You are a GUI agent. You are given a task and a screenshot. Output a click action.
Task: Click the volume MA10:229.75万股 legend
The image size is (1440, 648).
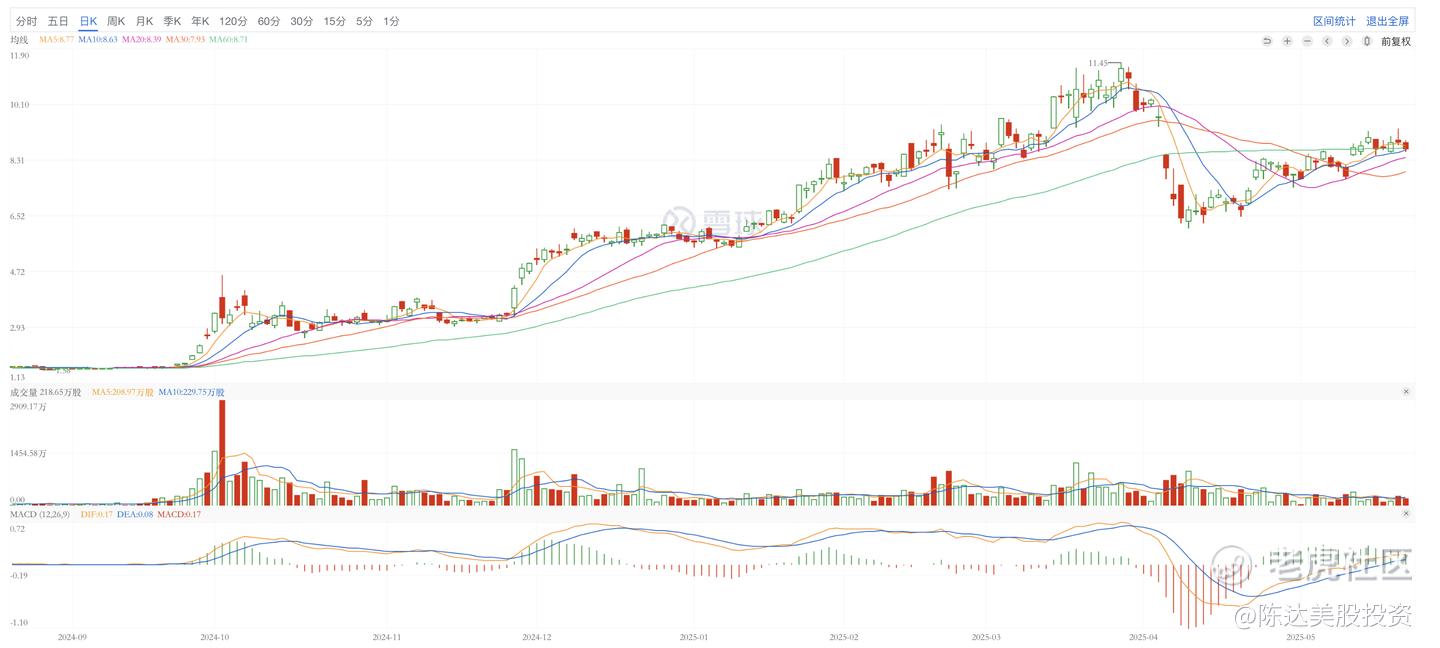(x=192, y=393)
